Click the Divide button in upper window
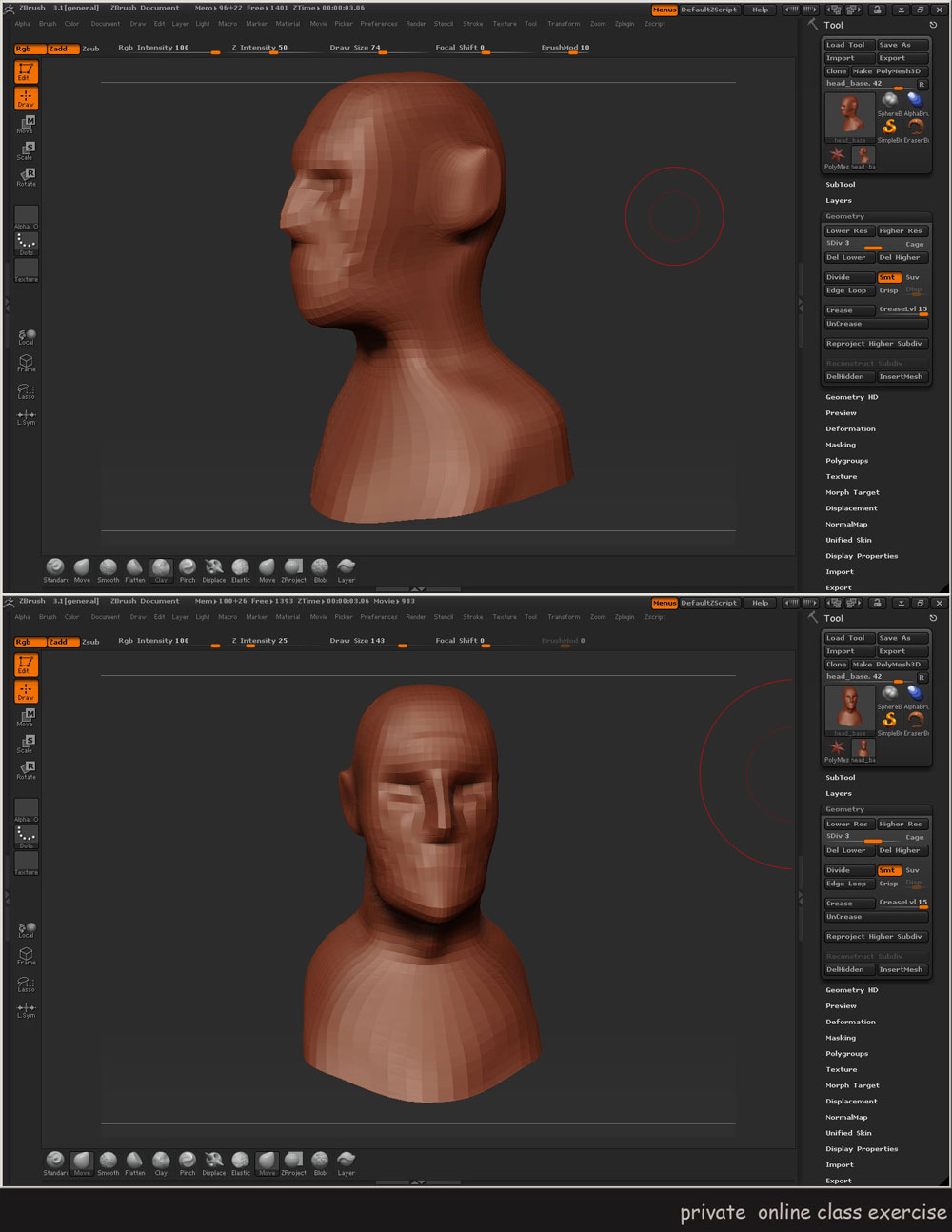 click(848, 277)
